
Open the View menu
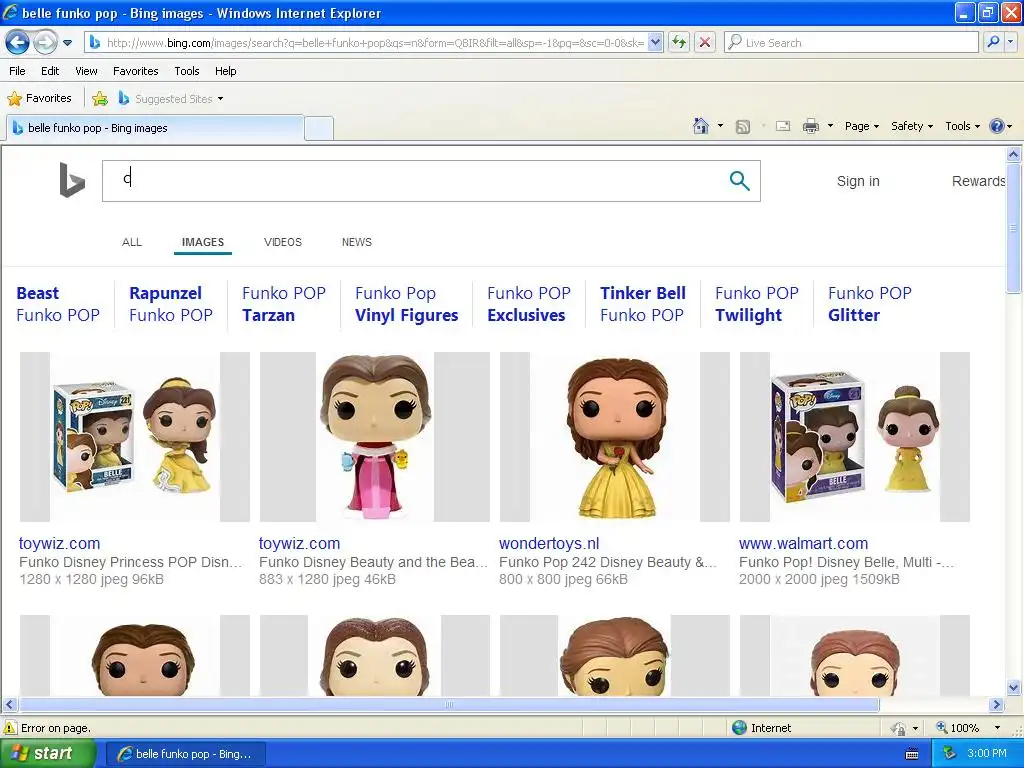click(86, 71)
